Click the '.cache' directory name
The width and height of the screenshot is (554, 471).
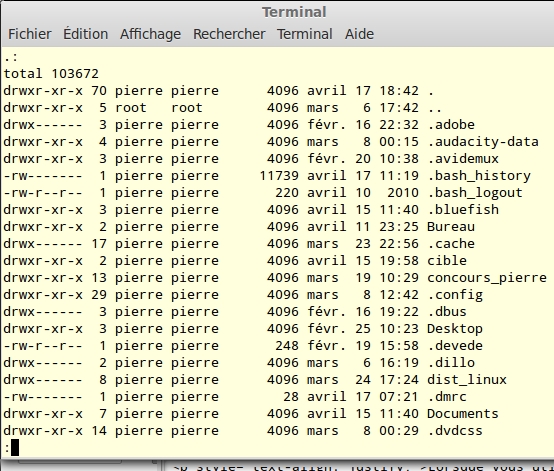451,243
